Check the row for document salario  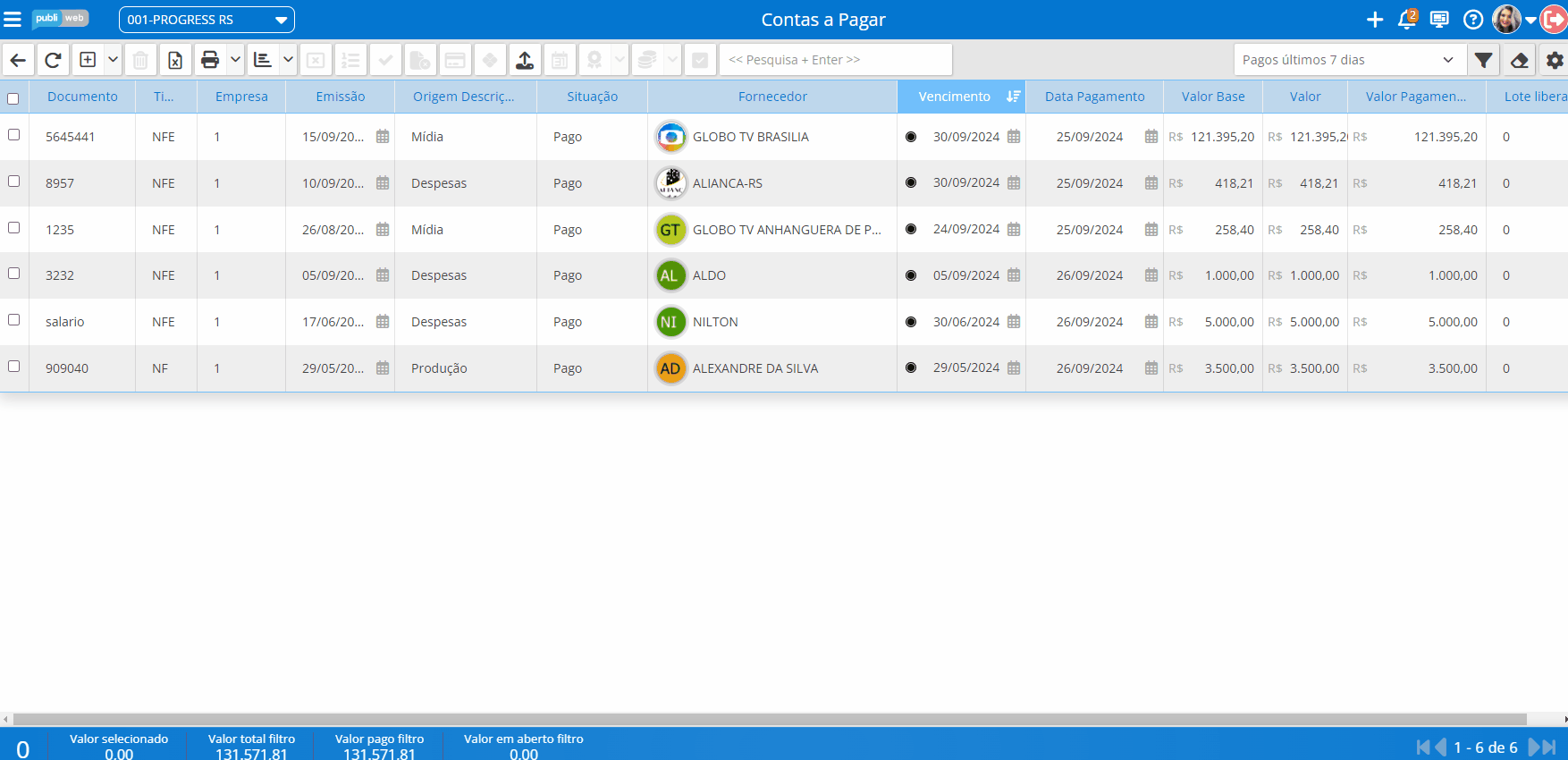pyautogui.click(x=13, y=319)
